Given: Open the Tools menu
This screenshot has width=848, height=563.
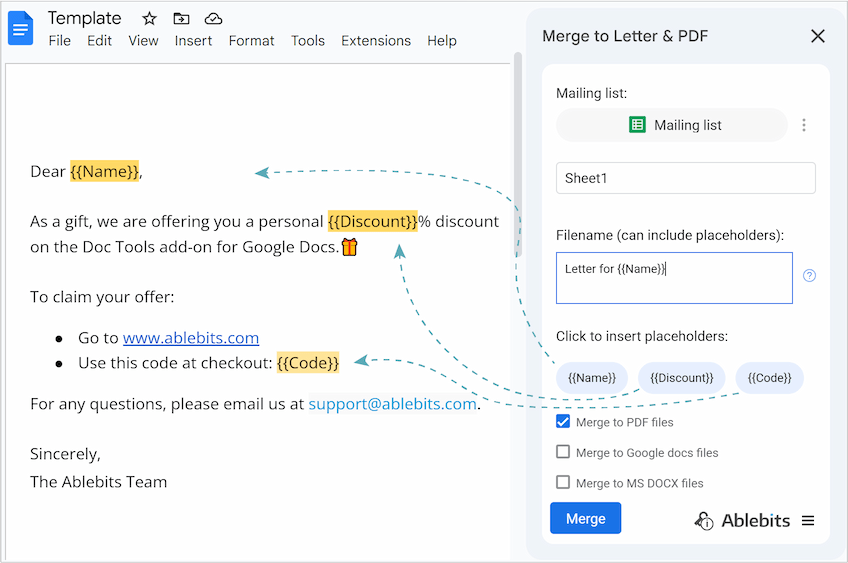Looking at the screenshot, I should pyautogui.click(x=308, y=41).
